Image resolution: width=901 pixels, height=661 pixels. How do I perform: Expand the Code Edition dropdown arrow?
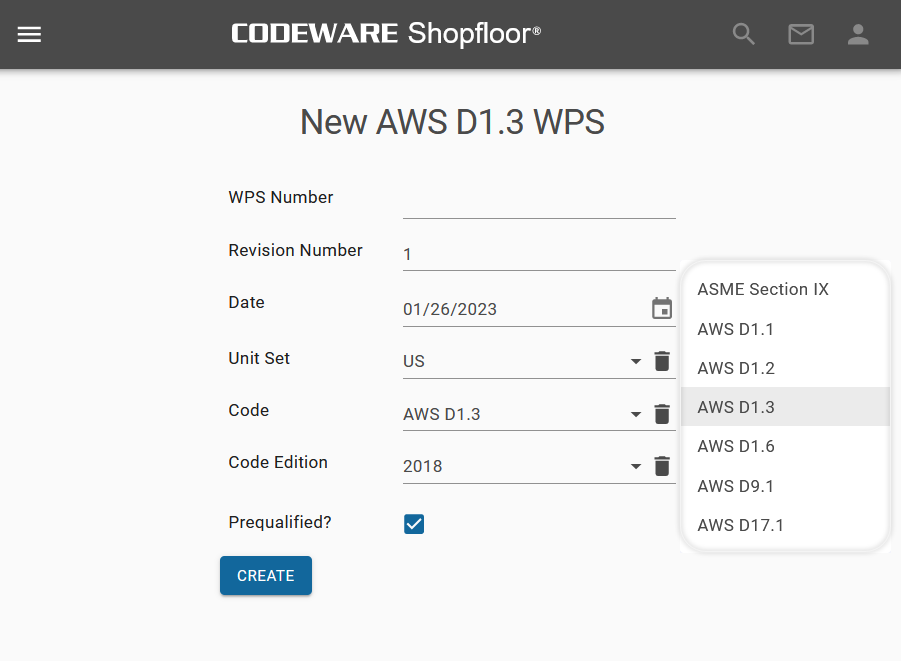tap(636, 466)
